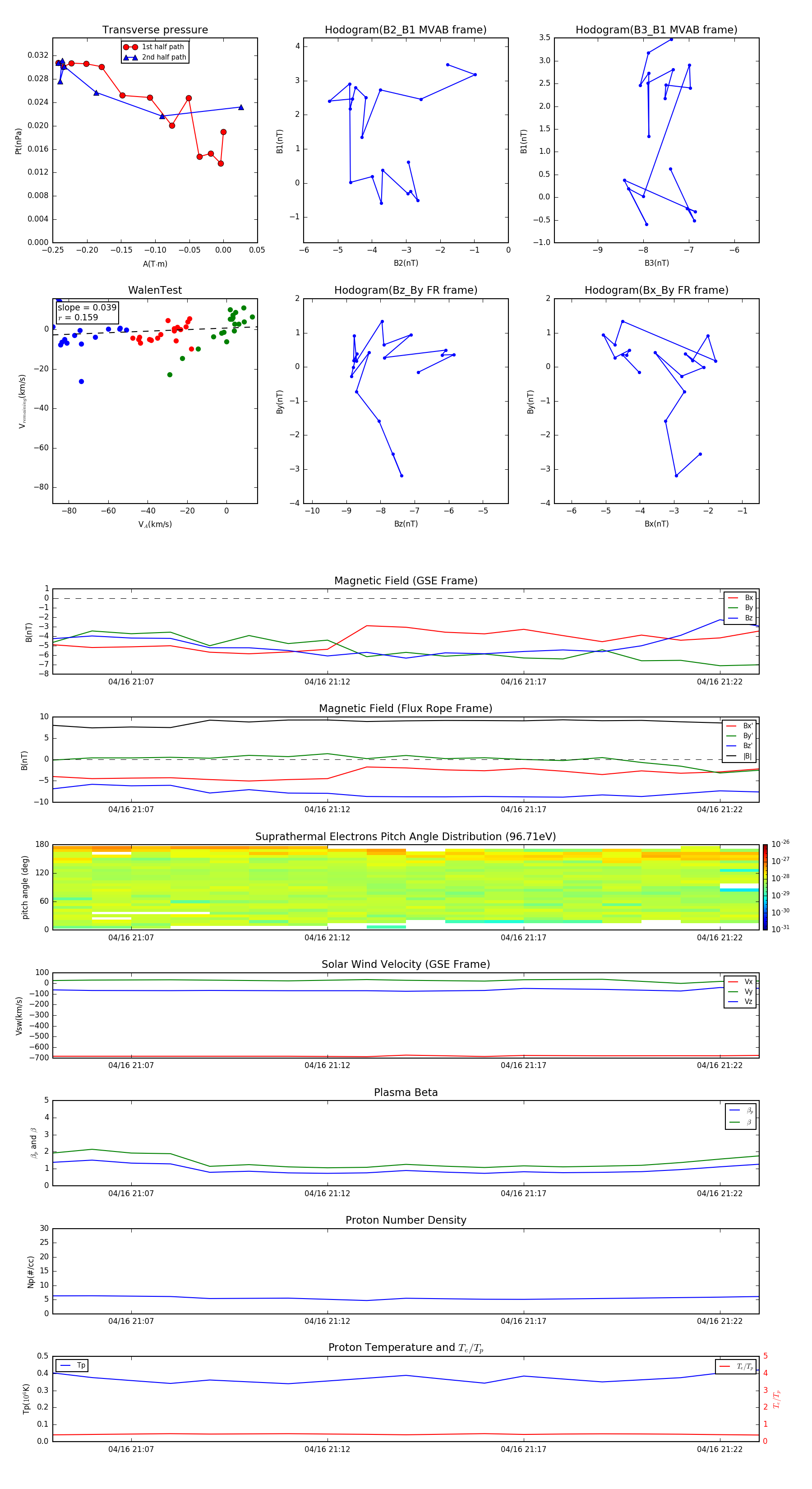The height and width of the screenshot is (1489, 812).
Task: Select the "2nd half path" legend entry
Action: [154, 57]
